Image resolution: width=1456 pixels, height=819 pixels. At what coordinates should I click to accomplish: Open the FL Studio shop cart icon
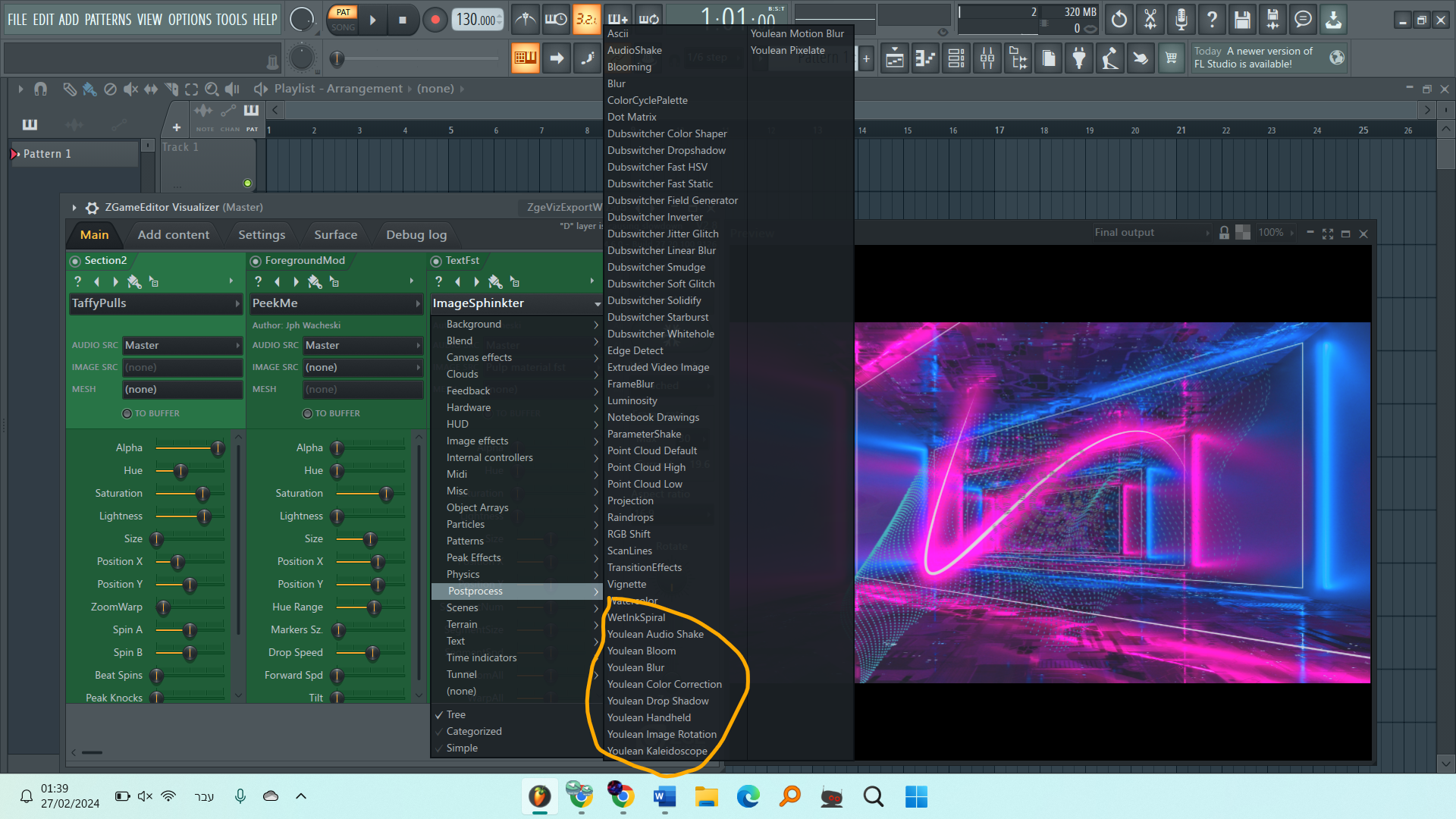(x=1172, y=58)
